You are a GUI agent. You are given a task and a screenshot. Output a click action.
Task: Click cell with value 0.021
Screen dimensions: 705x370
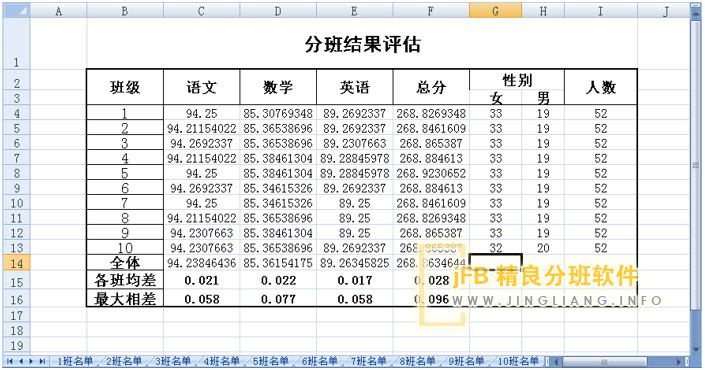pos(201,281)
